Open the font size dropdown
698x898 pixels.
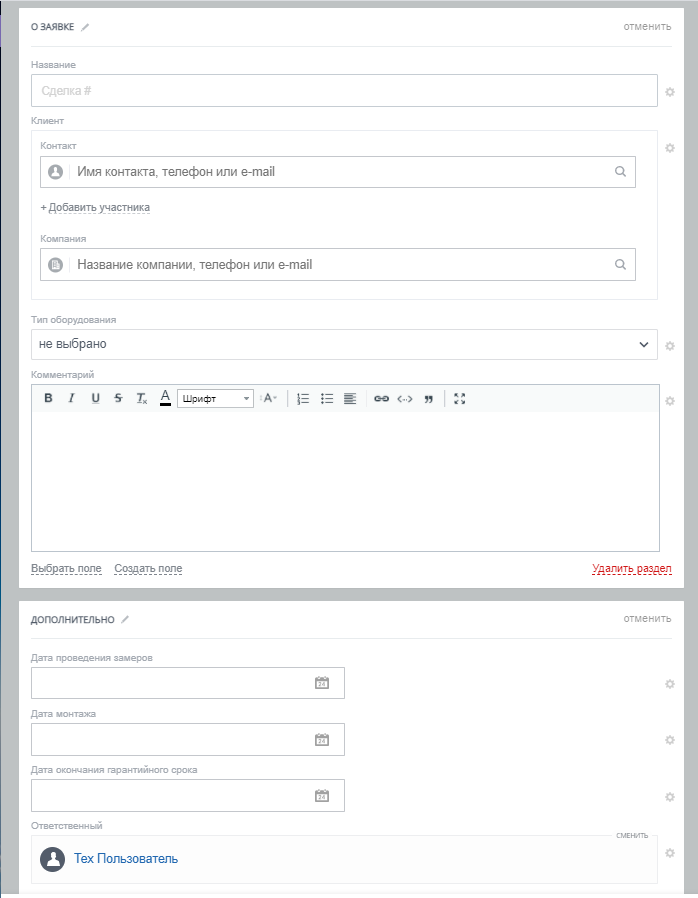point(269,398)
